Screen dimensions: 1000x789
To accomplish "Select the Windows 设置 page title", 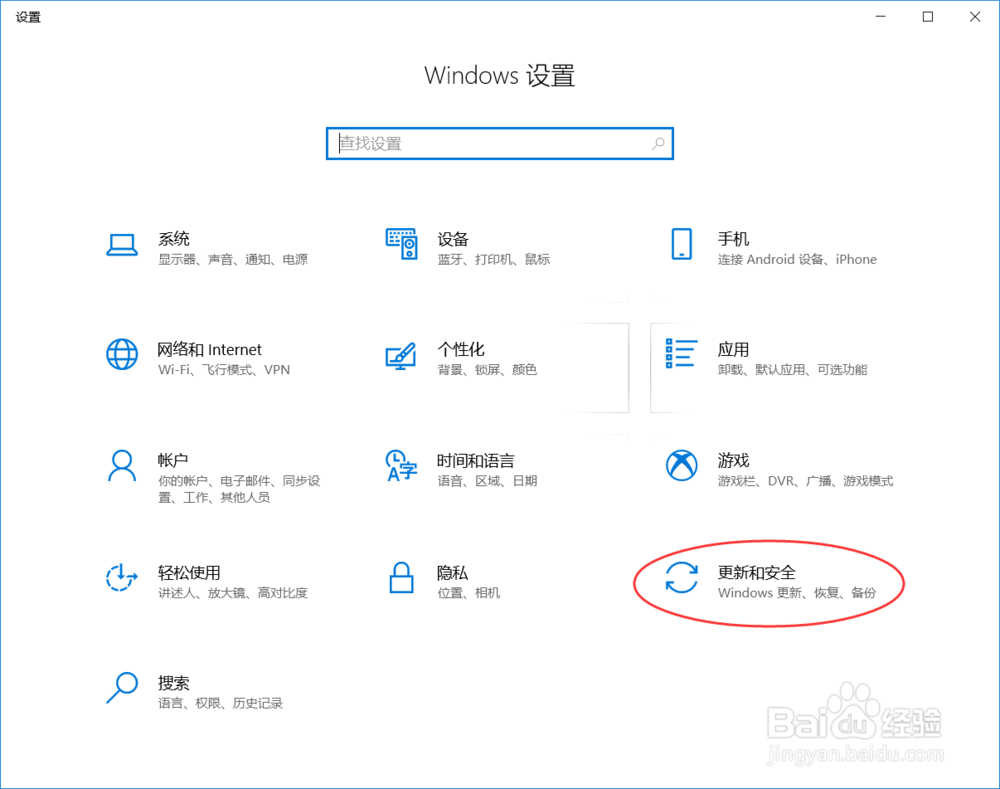I will [500, 75].
